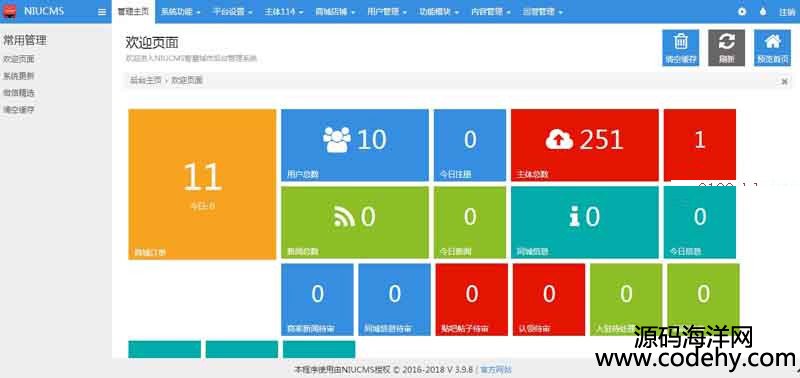Open 系统更新 in the left sidebar
The width and height of the screenshot is (800, 378).
pyautogui.click(x=19, y=76)
